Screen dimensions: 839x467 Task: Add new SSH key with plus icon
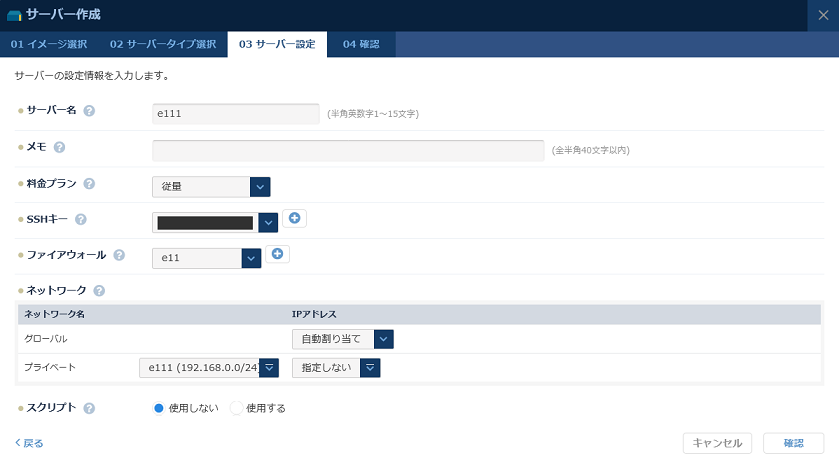coord(295,218)
